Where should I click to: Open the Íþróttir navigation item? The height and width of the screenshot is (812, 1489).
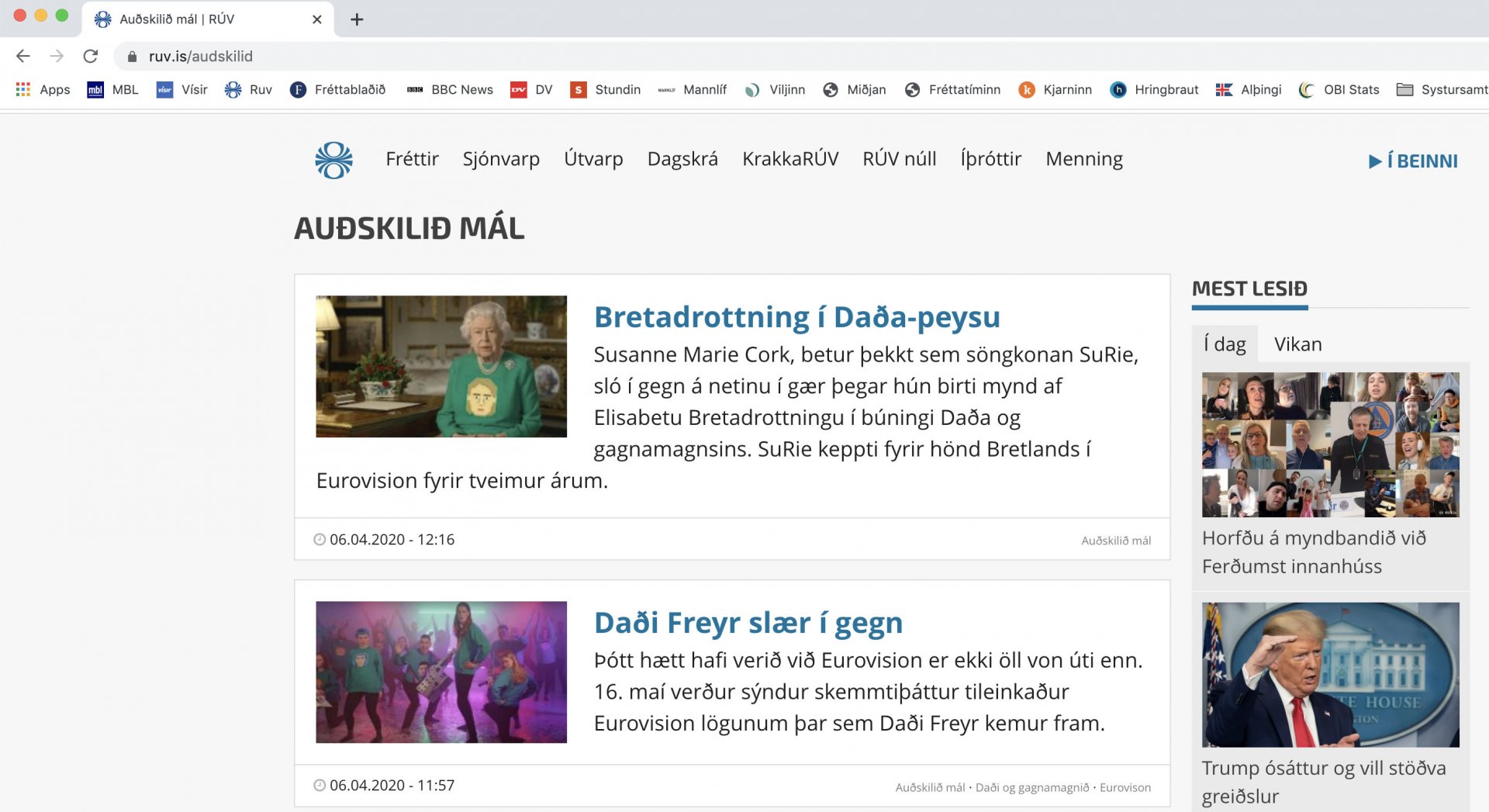(x=990, y=159)
